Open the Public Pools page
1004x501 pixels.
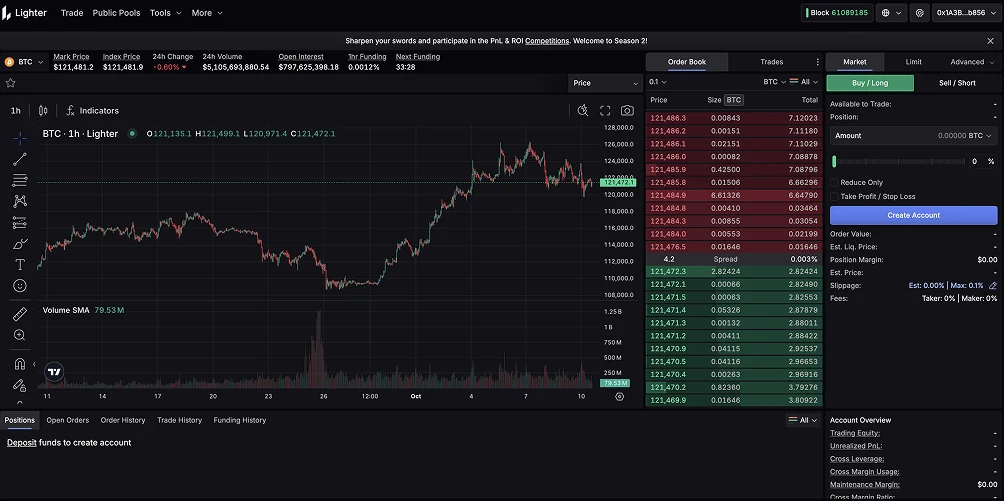pyautogui.click(x=116, y=13)
